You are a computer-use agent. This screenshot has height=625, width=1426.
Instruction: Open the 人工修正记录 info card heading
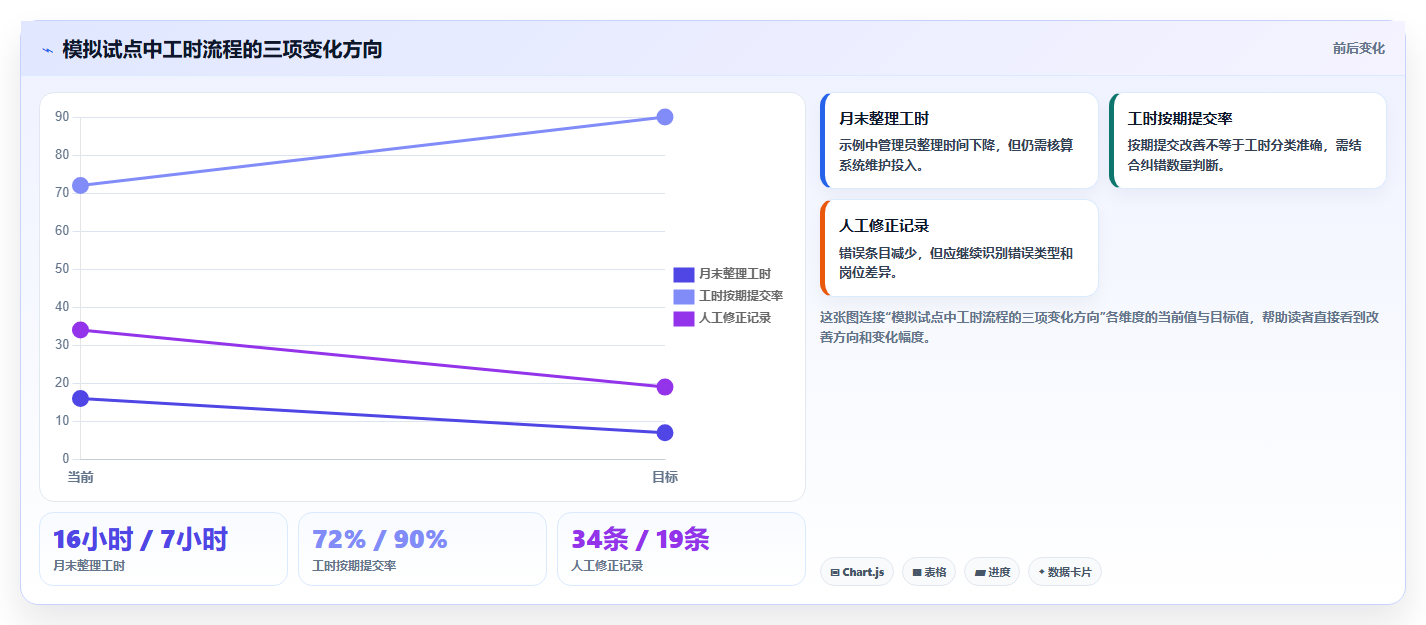(884, 226)
